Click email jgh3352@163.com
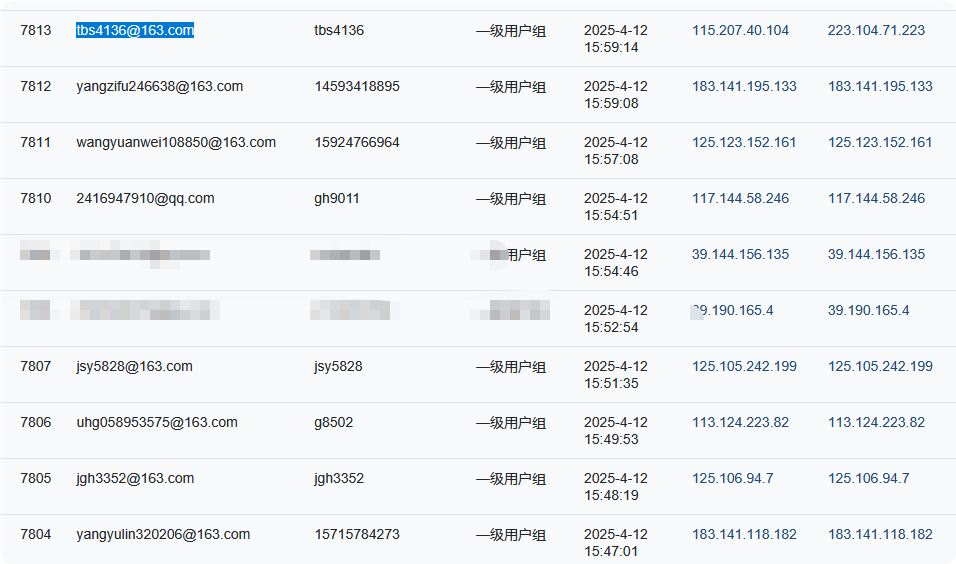Screen dimensions: 956x564 tap(135, 479)
